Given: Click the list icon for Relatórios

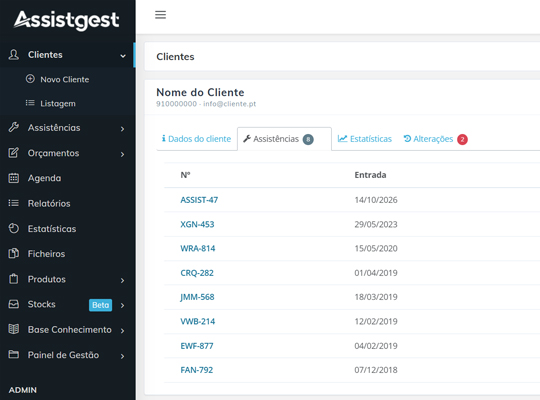Looking at the screenshot, I should (x=14, y=203).
